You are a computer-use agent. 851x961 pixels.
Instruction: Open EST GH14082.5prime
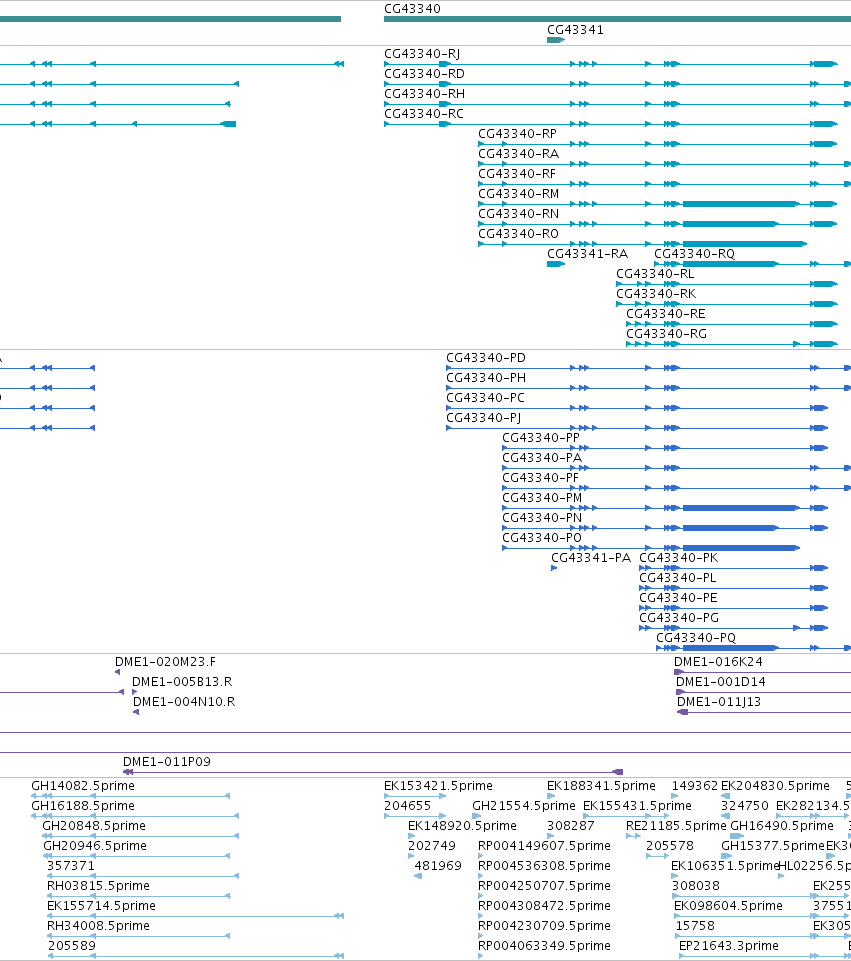(83, 786)
